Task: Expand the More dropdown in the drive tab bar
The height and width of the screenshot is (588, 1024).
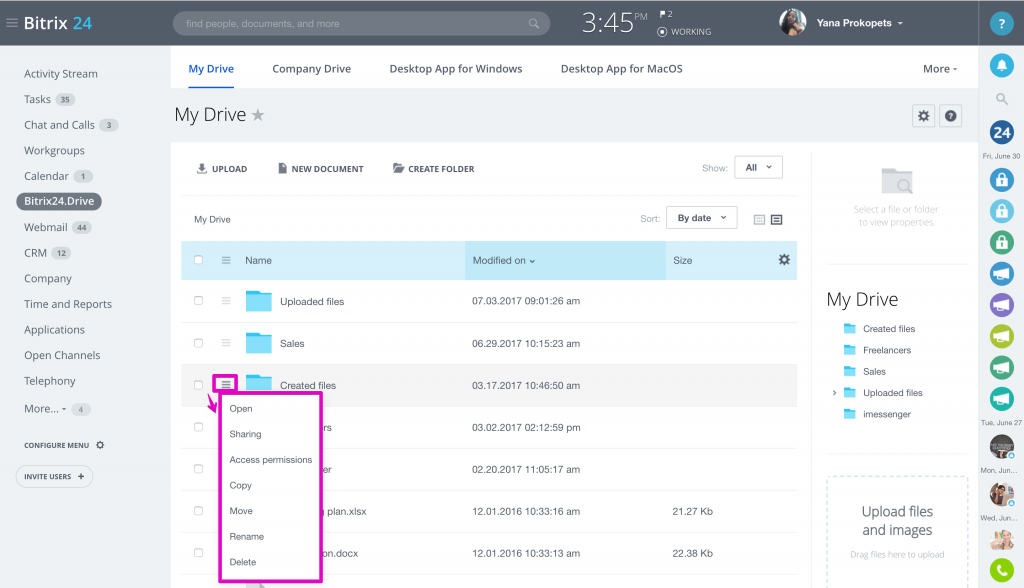Action: (940, 69)
